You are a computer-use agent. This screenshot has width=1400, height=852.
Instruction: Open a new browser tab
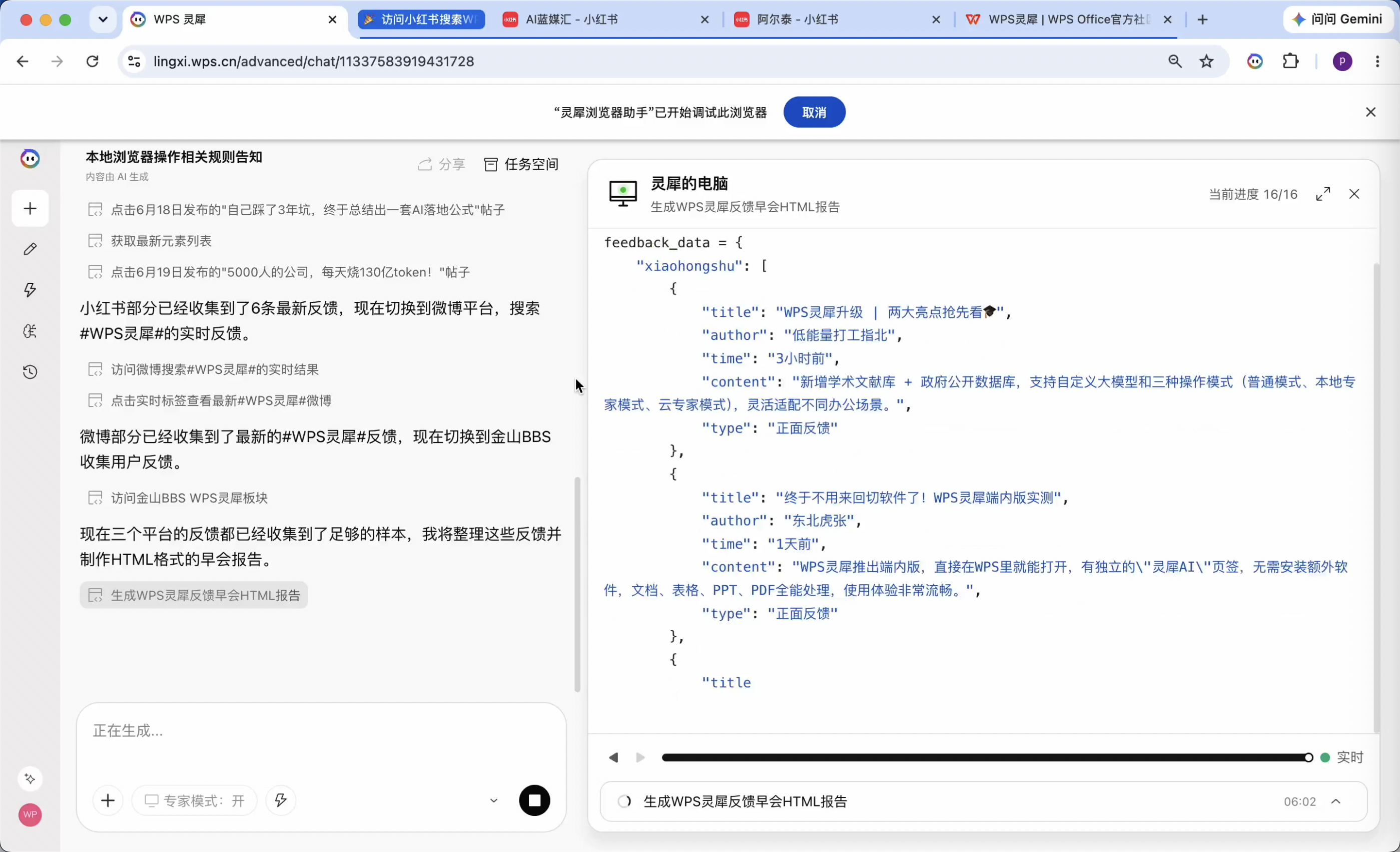pyautogui.click(x=1202, y=20)
